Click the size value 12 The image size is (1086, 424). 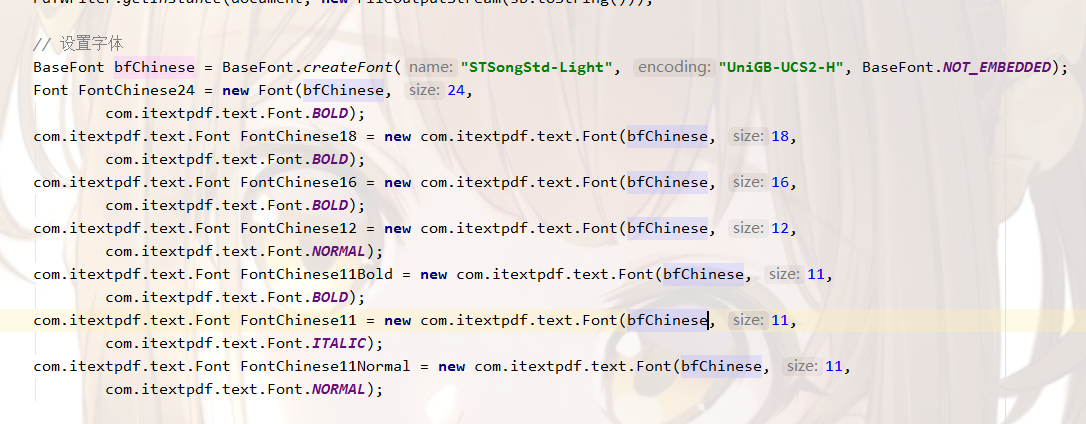coord(780,229)
